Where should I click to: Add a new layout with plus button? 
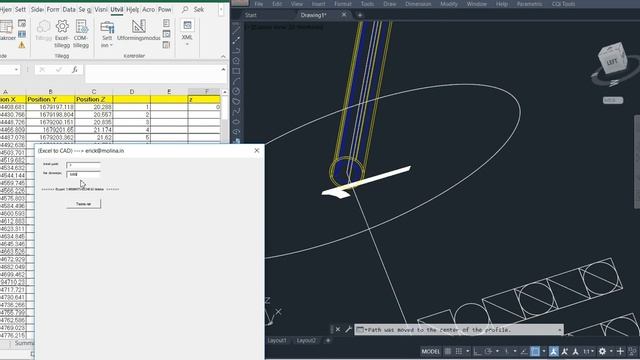pos(328,340)
